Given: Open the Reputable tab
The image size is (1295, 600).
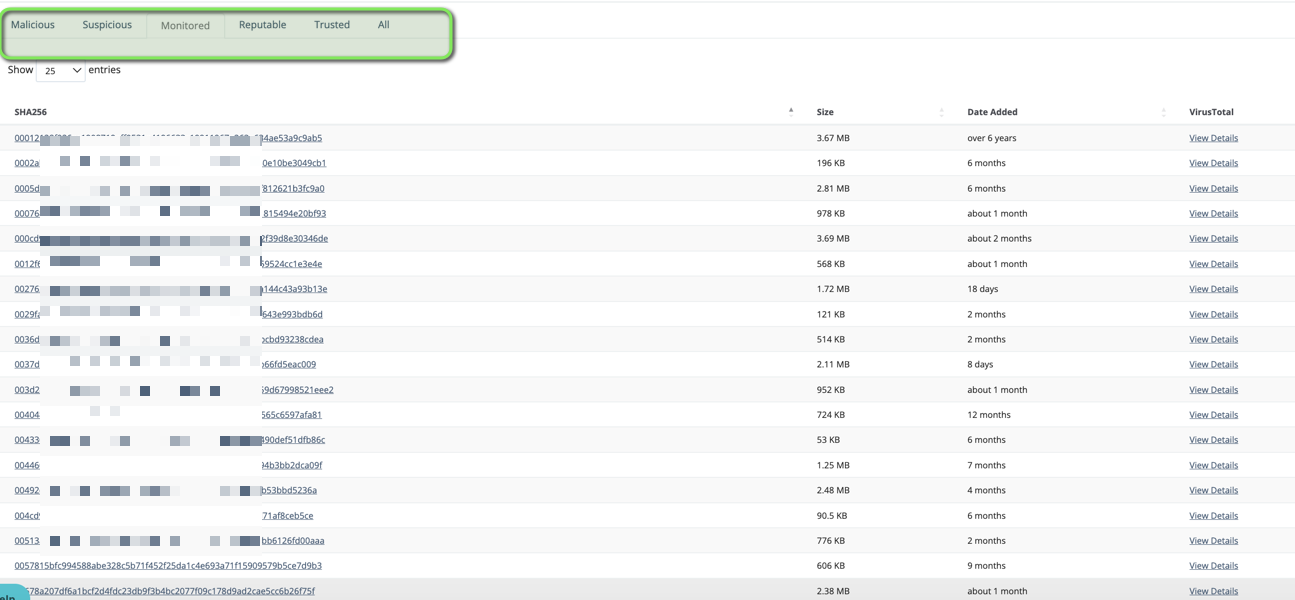Looking at the screenshot, I should point(262,25).
